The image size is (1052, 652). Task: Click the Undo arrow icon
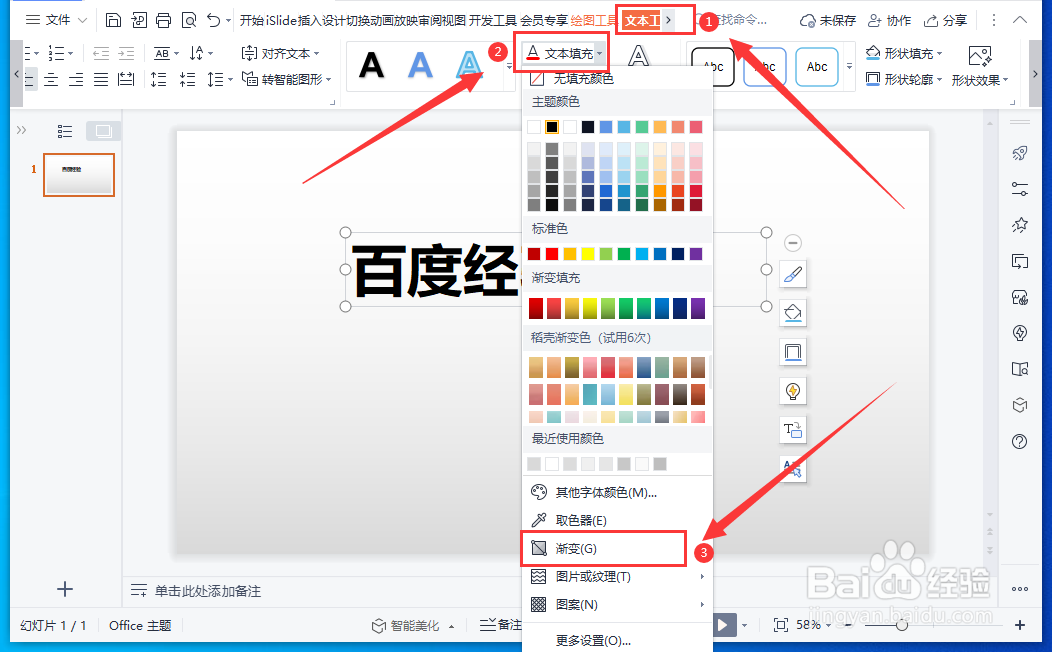pyautogui.click(x=213, y=20)
